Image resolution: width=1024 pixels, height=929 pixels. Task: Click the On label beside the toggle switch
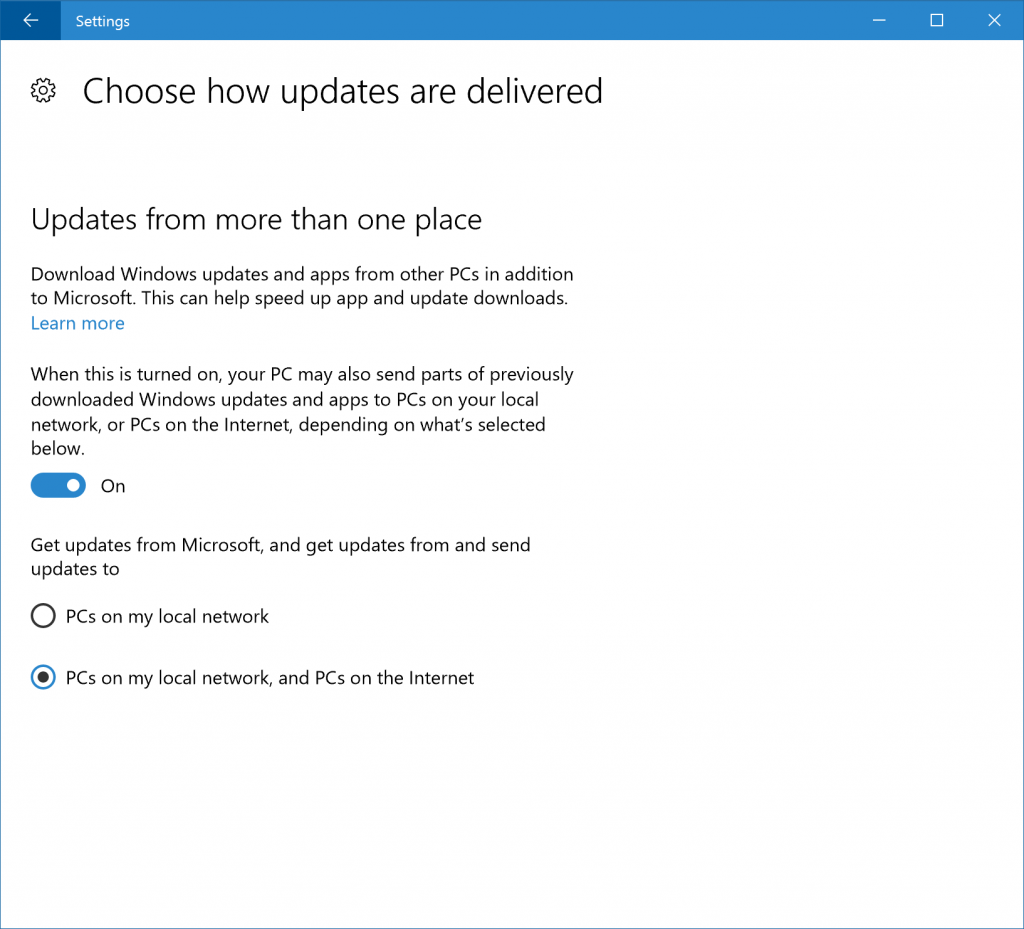tap(112, 486)
